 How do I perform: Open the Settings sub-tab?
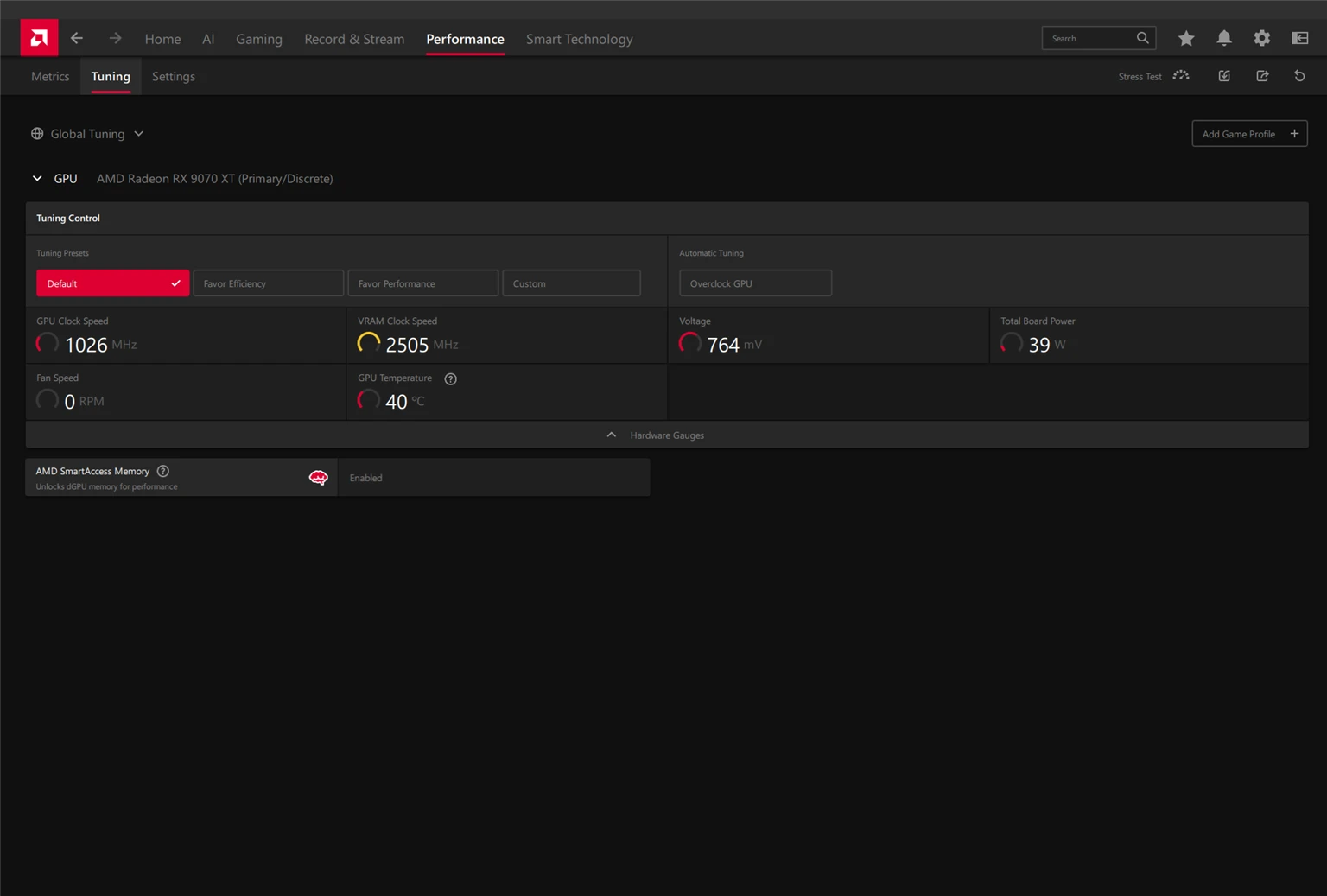click(x=174, y=76)
